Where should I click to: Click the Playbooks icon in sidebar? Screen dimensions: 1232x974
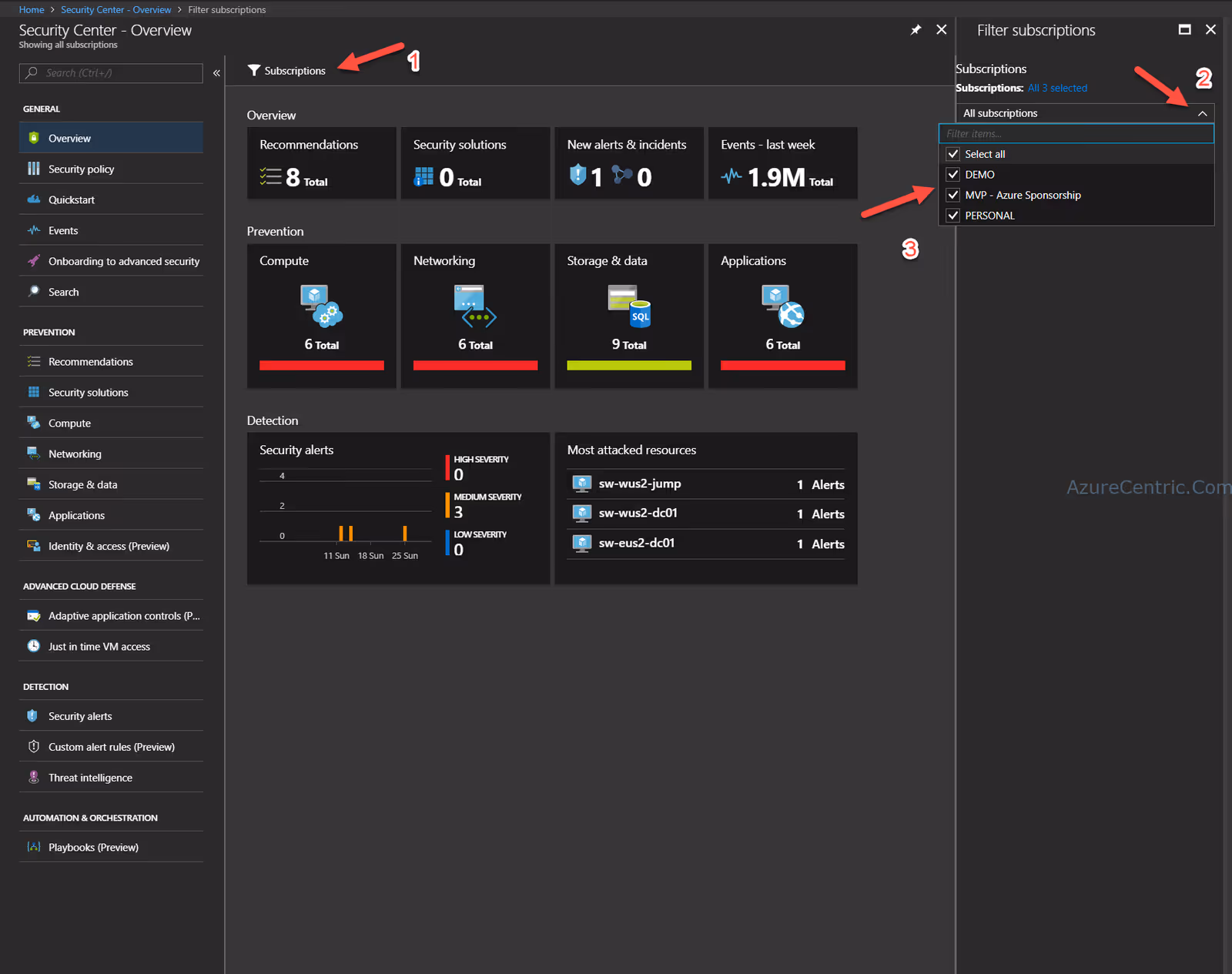click(34, 847)
